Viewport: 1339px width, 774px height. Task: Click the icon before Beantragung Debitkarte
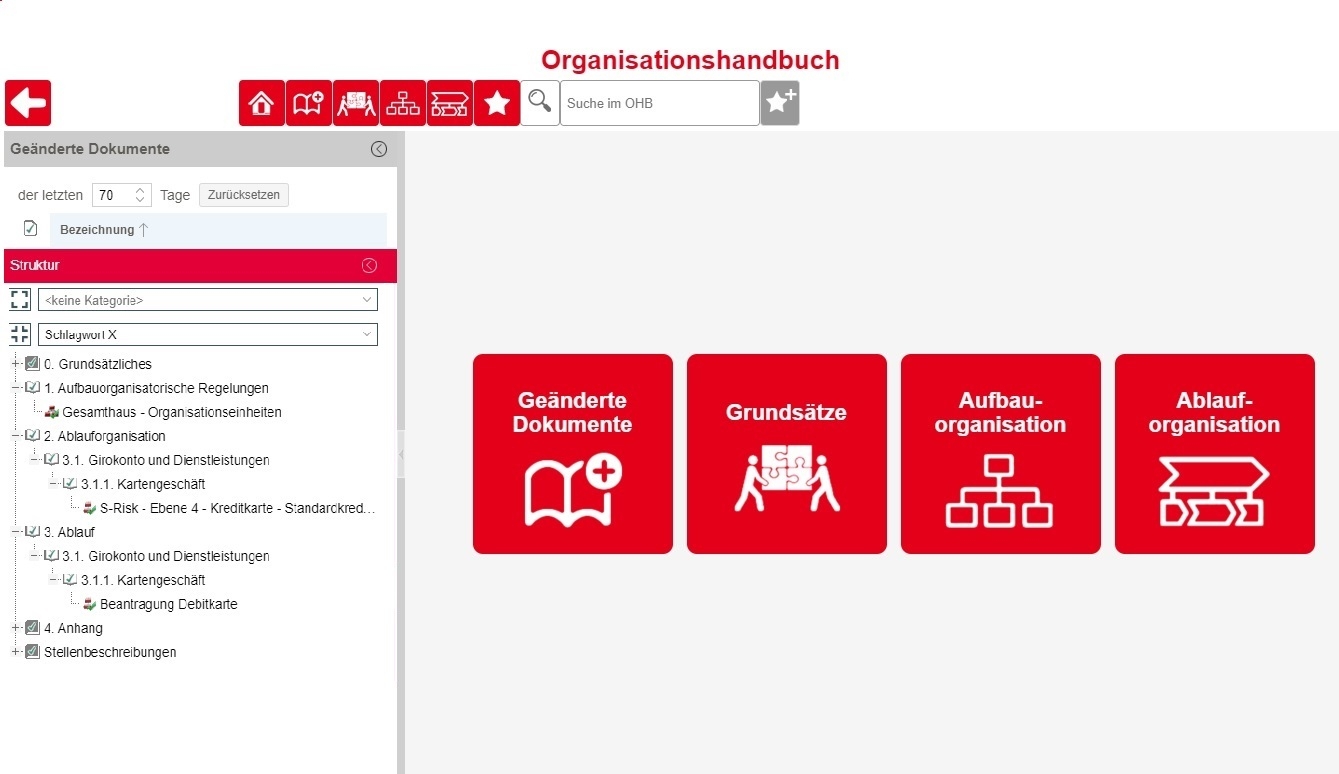(x=89, y=604)
